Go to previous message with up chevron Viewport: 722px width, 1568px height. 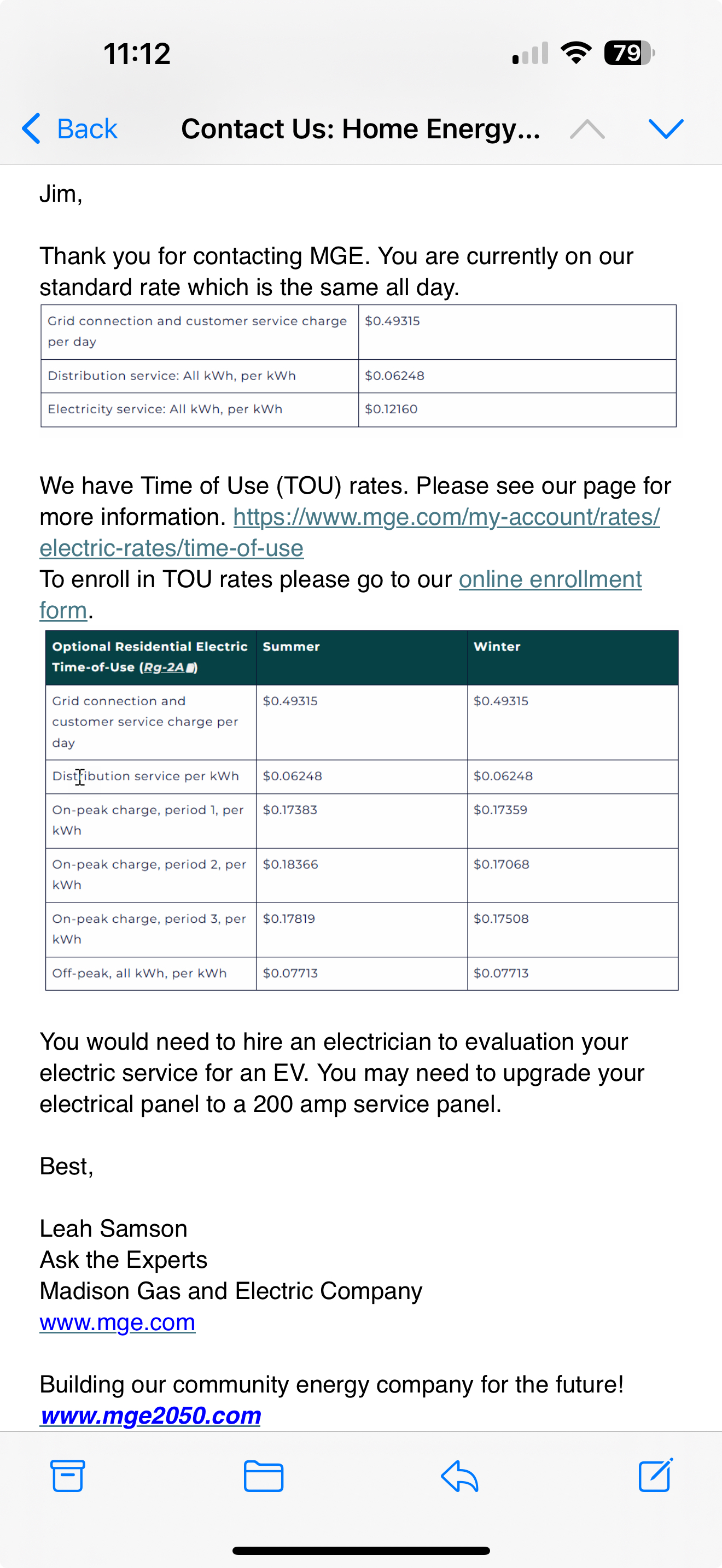587,129
